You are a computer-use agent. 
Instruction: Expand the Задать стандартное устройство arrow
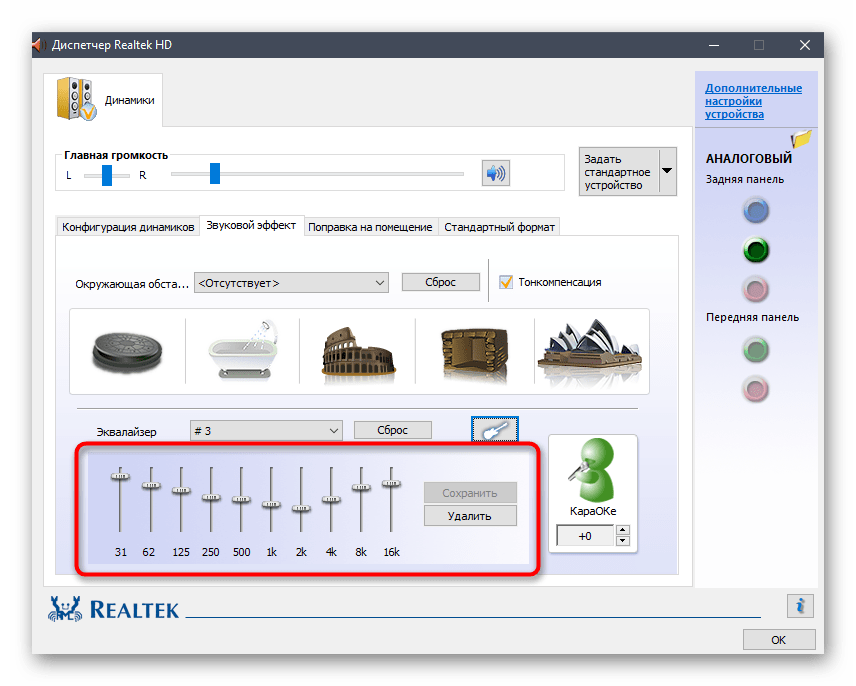tap(667, 172)
